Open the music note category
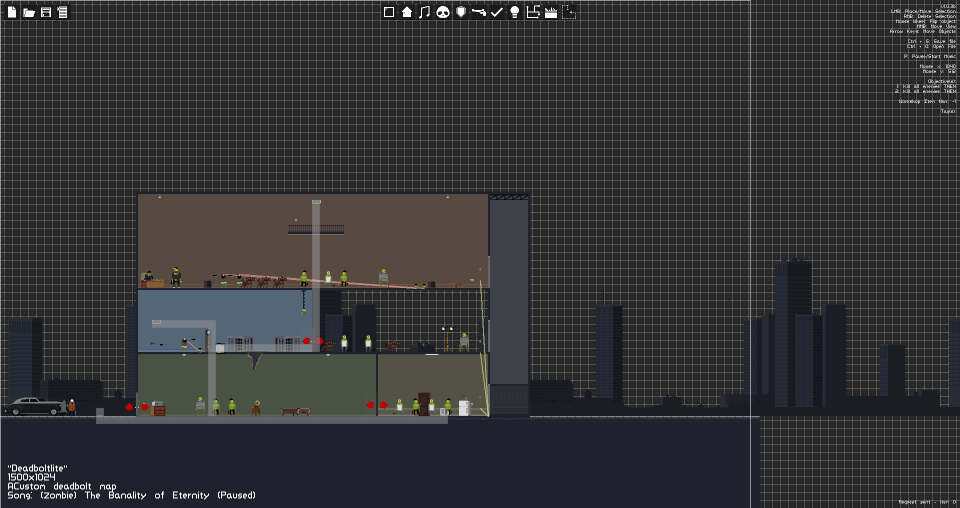 pos(424,12)
